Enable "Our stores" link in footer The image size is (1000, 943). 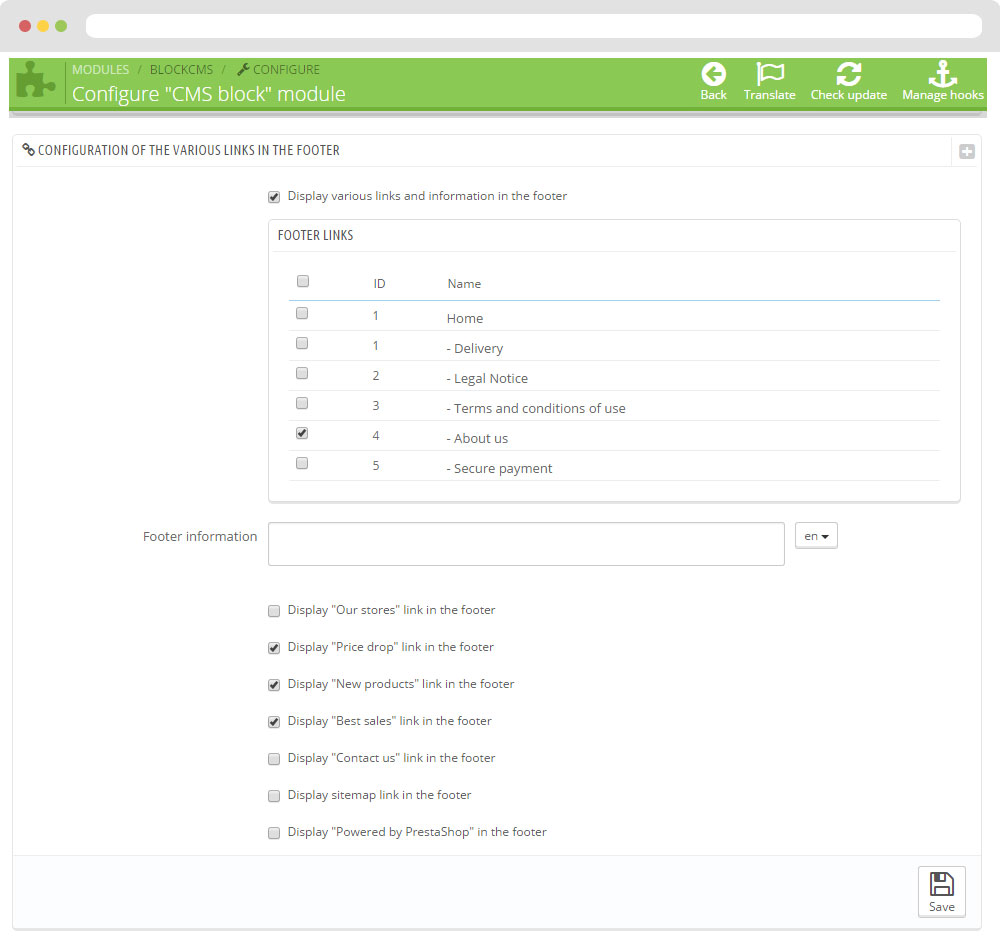[x=274, y=611]
